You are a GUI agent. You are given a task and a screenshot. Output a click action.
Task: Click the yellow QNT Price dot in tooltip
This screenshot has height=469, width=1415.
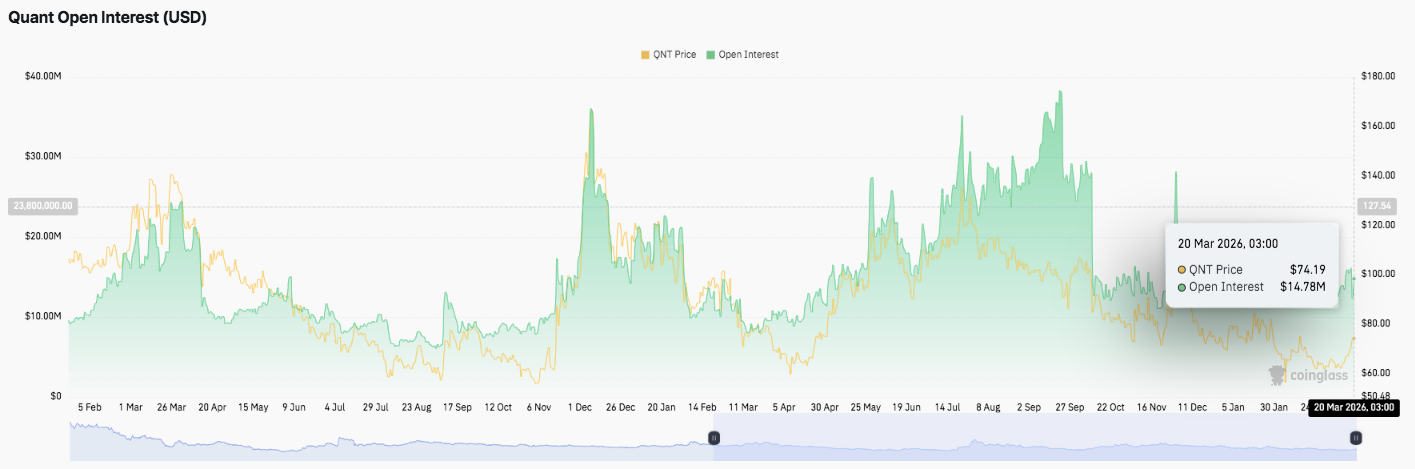pos(1183,270)
